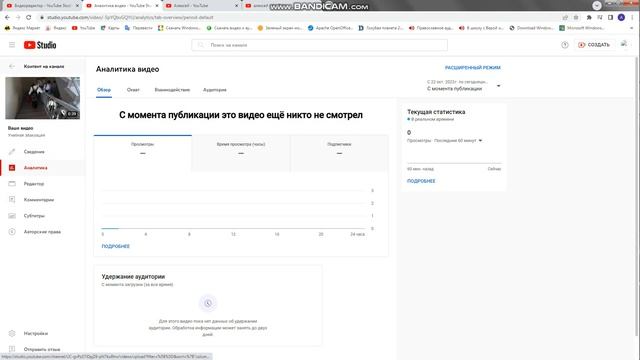Go back with the arrow next to Контент на канале
This screenshot has width=640, height=360.
12,66
